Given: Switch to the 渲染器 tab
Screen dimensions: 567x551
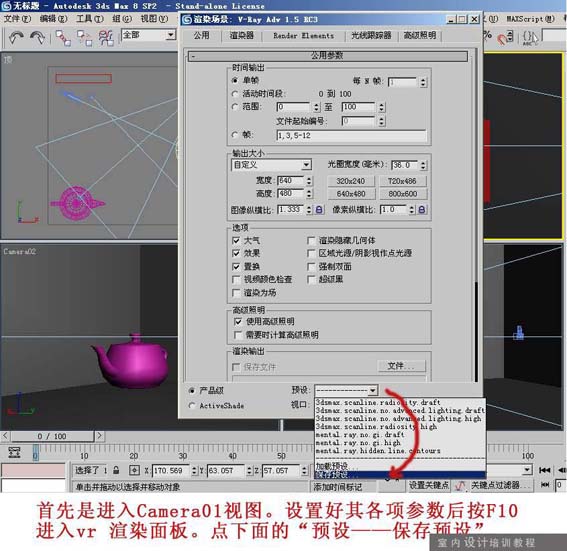Looking at the screenshot, I should coord(242,35).
